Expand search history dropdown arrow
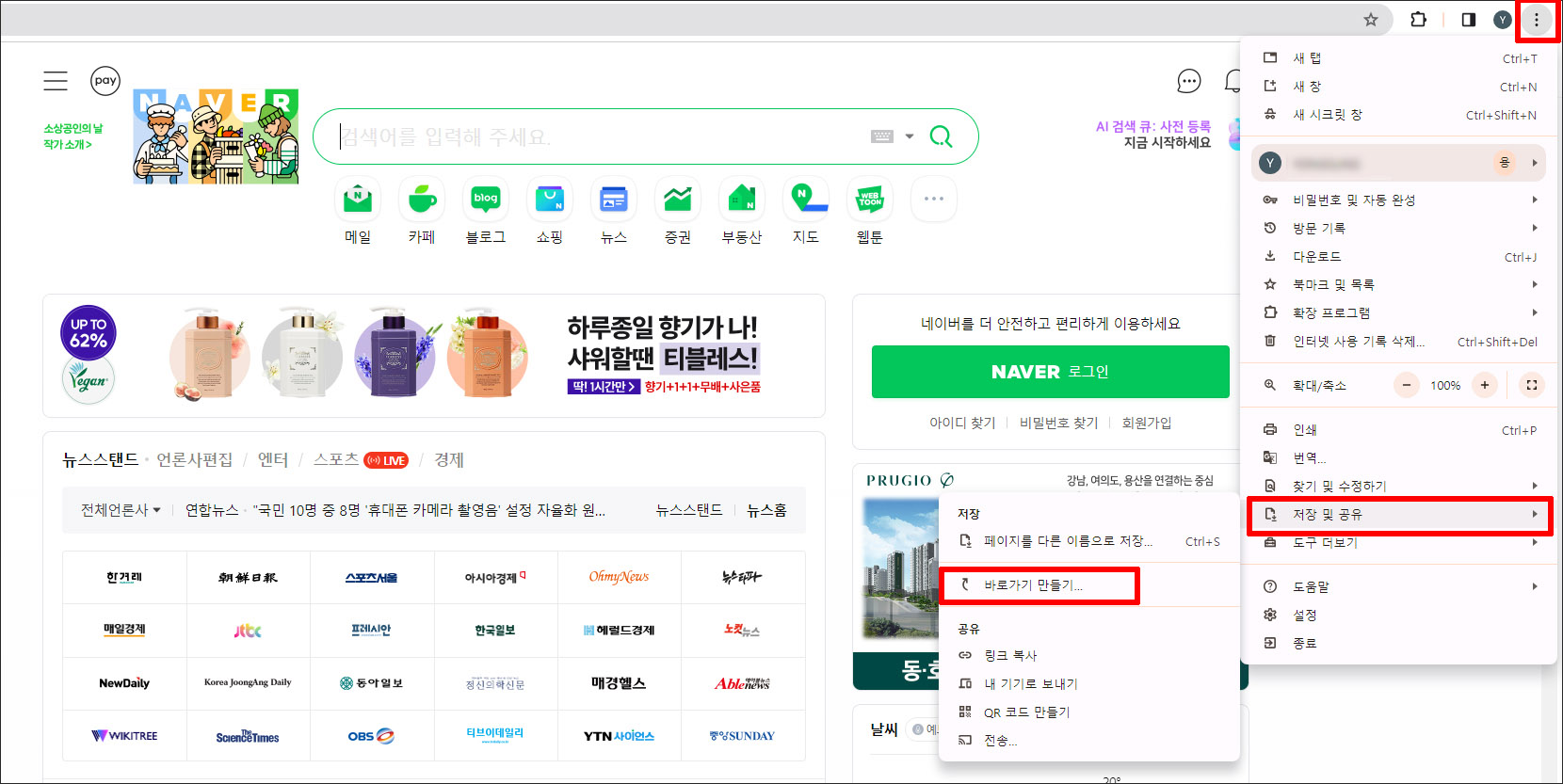Image resolution: width=1563 pixels, height=784 pixels. click(910, 136)
